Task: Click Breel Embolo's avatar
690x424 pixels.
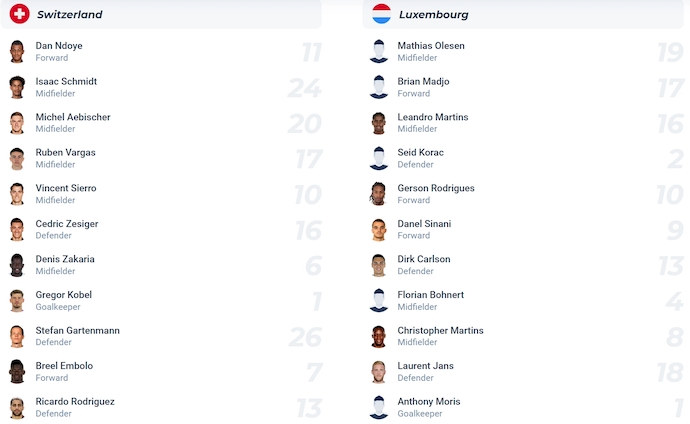Action: 17,372
